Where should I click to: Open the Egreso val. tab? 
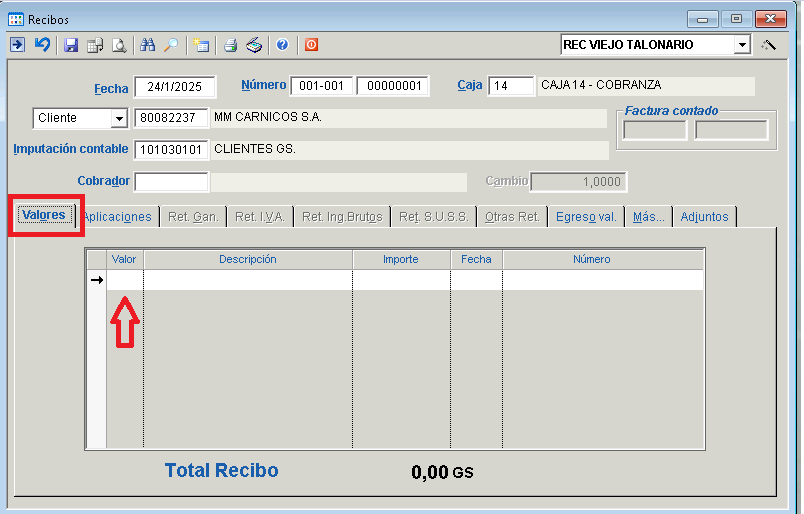(585, 217)
